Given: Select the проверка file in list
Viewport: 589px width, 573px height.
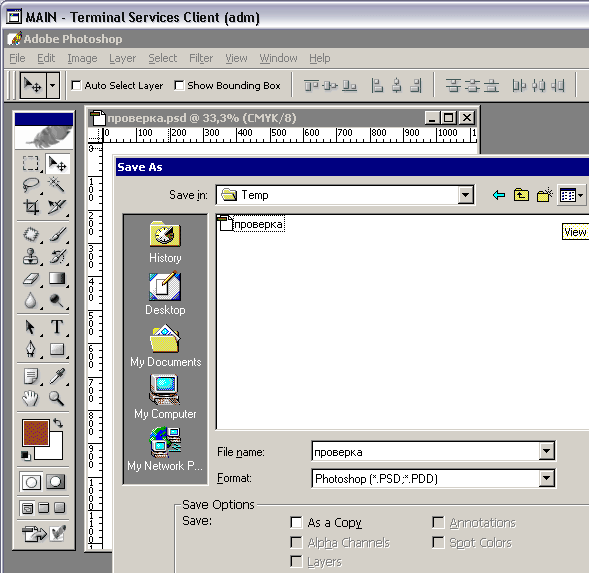Looking at the screenshot, I should click(x=251, y=224).
